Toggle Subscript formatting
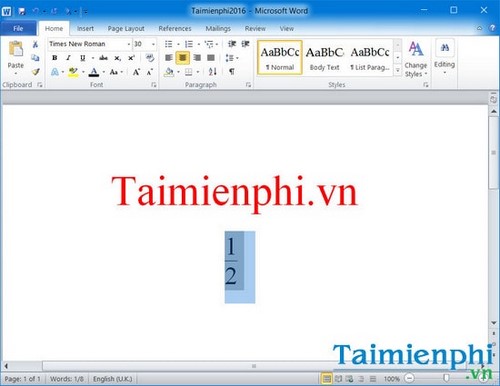The height and width of the screenshot is (386, 500). pos(117,58)
